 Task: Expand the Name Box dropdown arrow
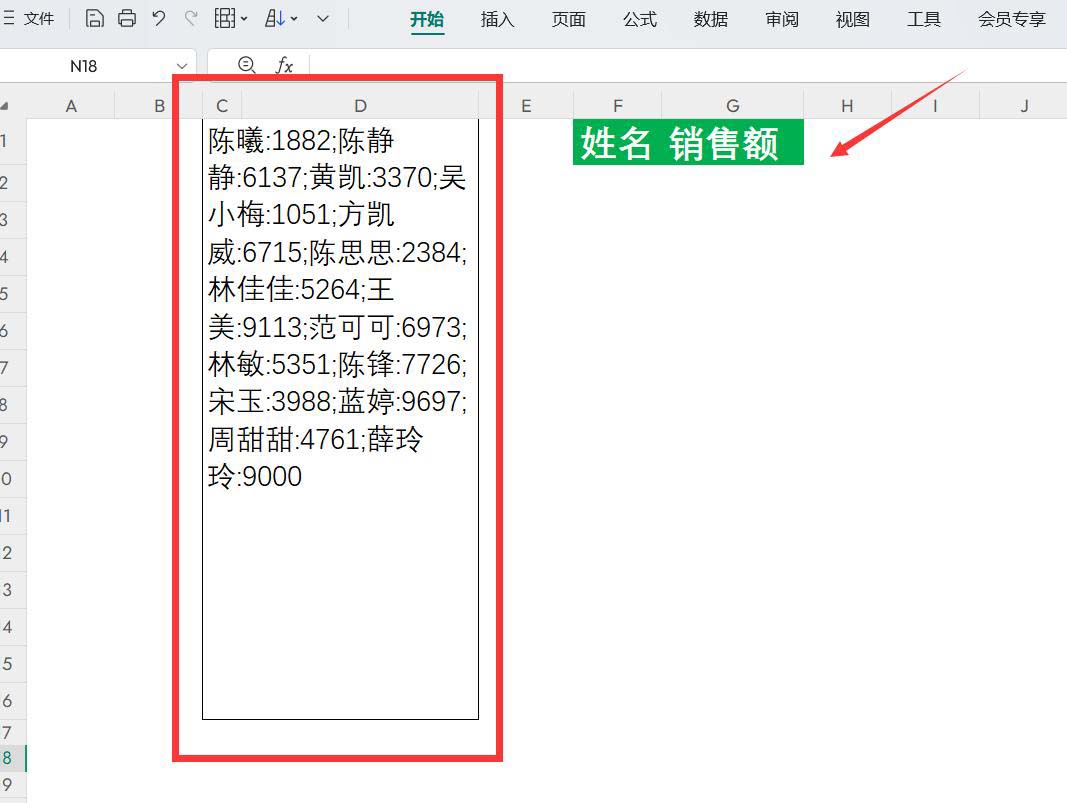pyautogui.click(x=181, y=66)
